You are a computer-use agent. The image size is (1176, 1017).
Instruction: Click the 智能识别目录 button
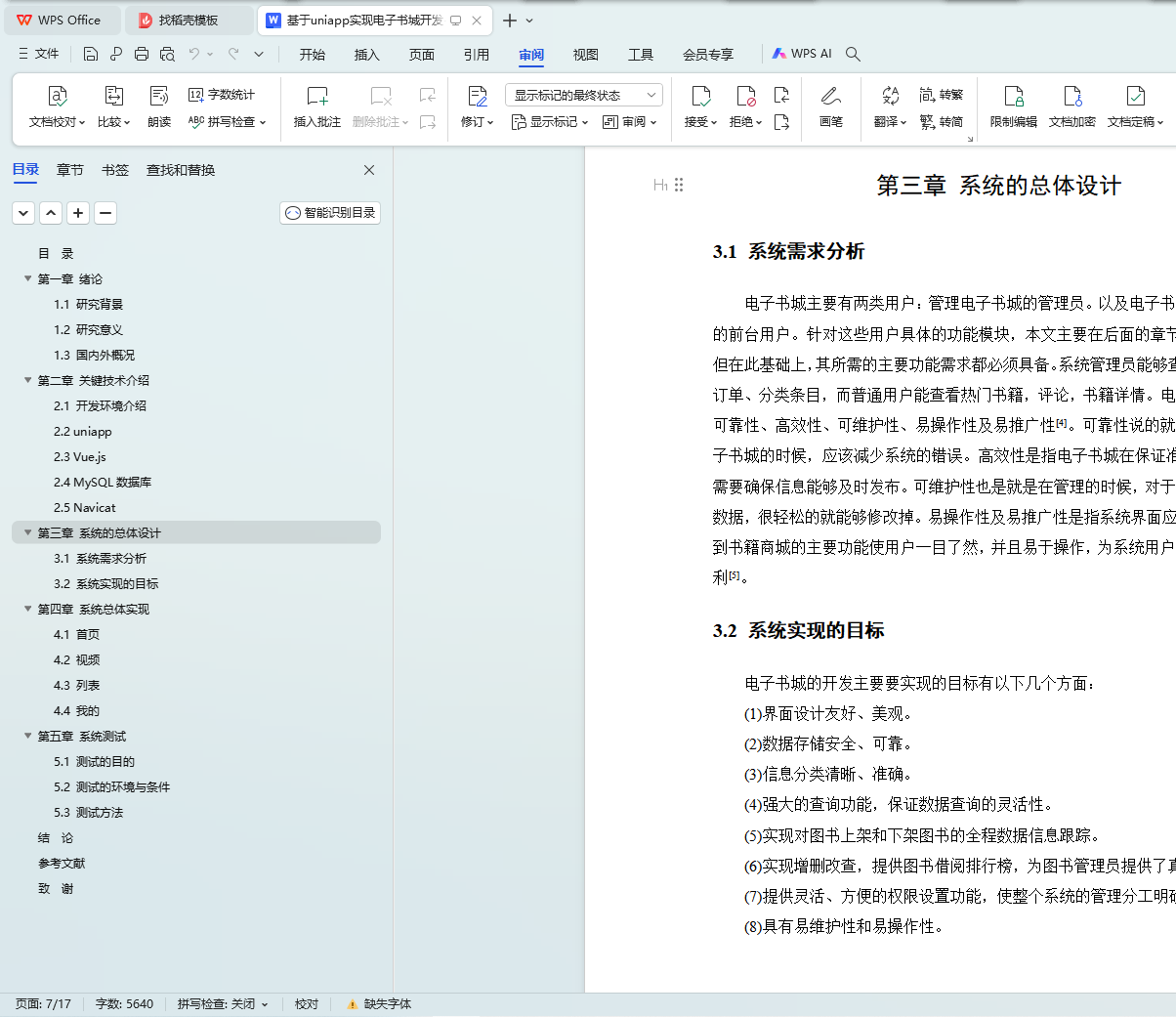pos(330,213)
